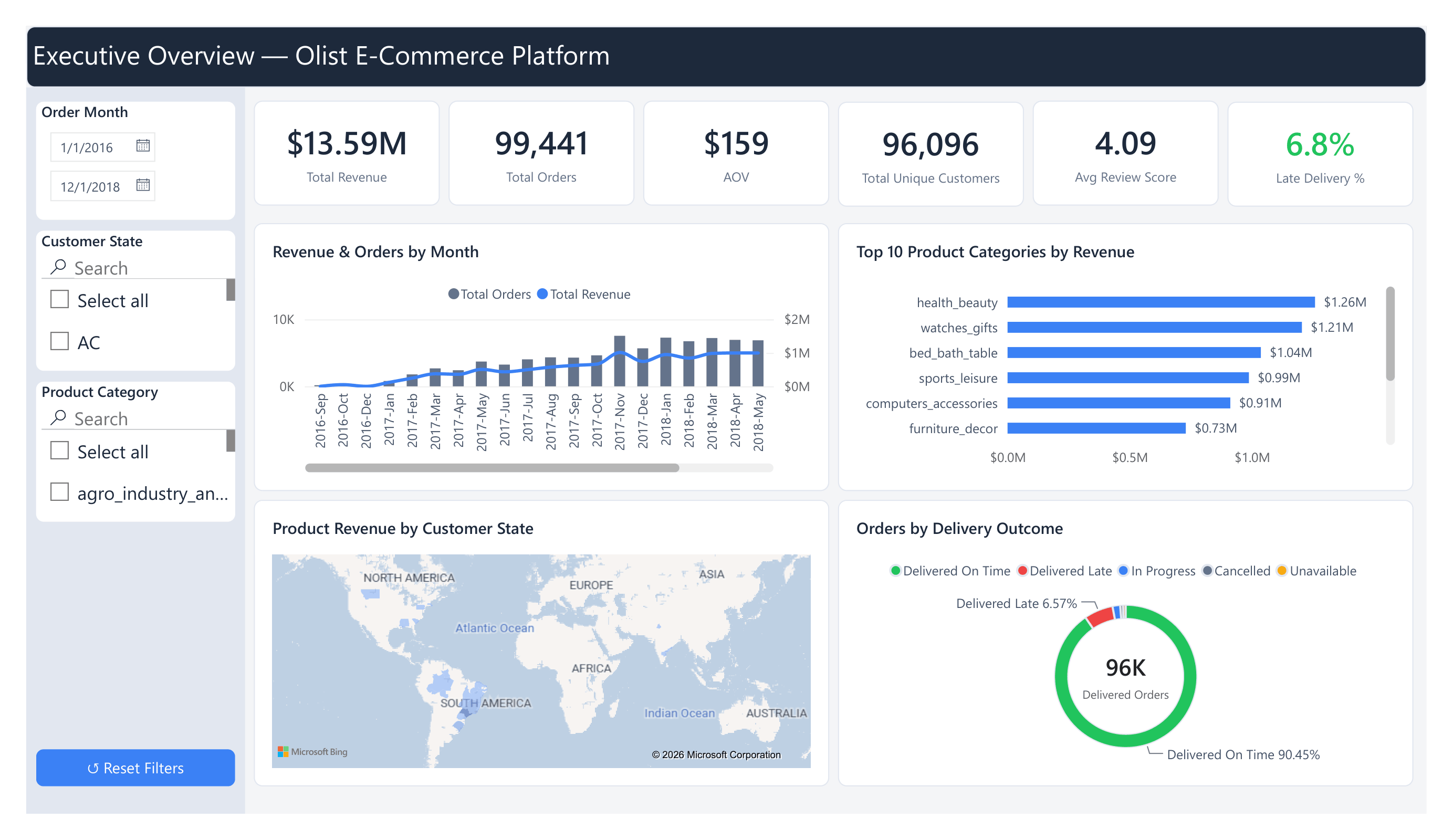Viewport: 1453px width, 840px height.
Task: Click the 6.8% Late Delivery card
Action: pos(1320,153)
